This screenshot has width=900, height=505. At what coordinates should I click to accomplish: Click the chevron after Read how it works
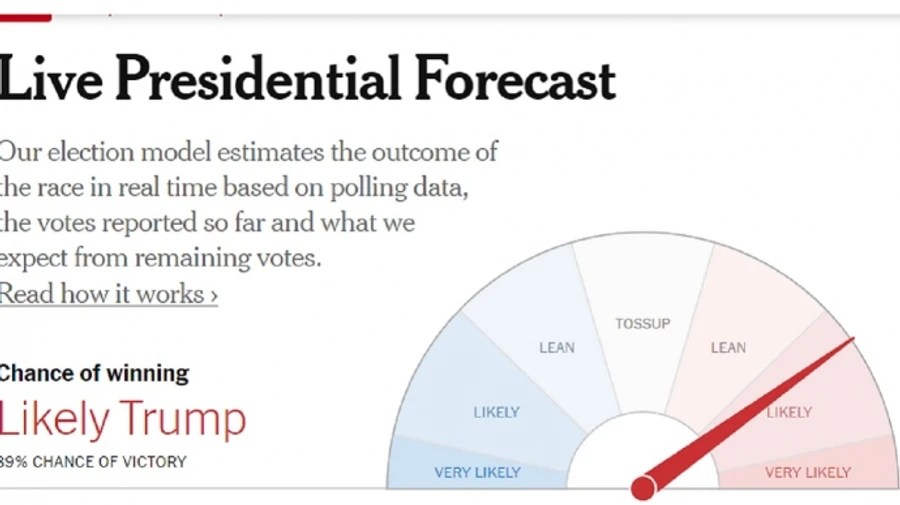213,295
